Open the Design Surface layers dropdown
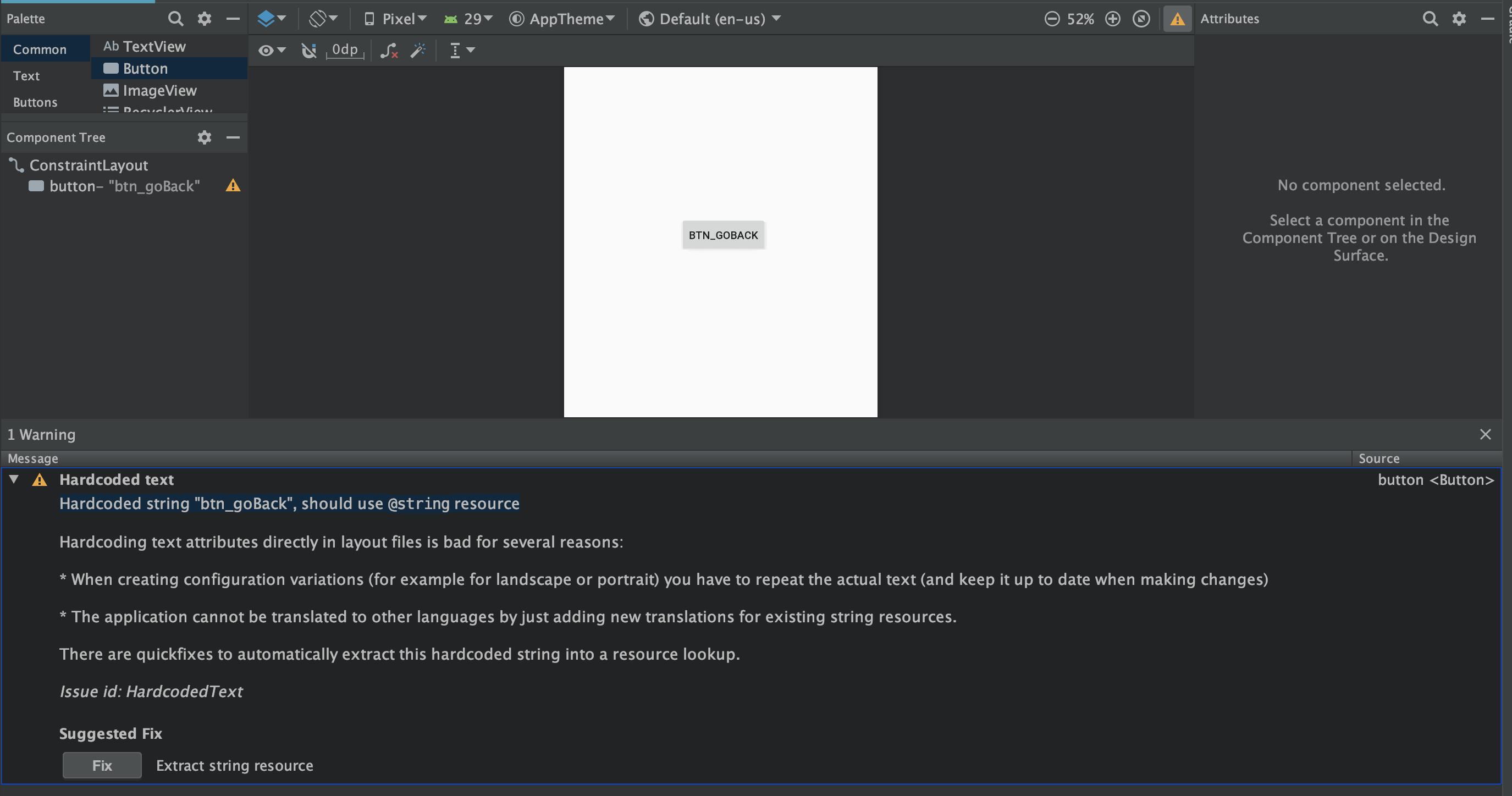 tap(271, 19)
